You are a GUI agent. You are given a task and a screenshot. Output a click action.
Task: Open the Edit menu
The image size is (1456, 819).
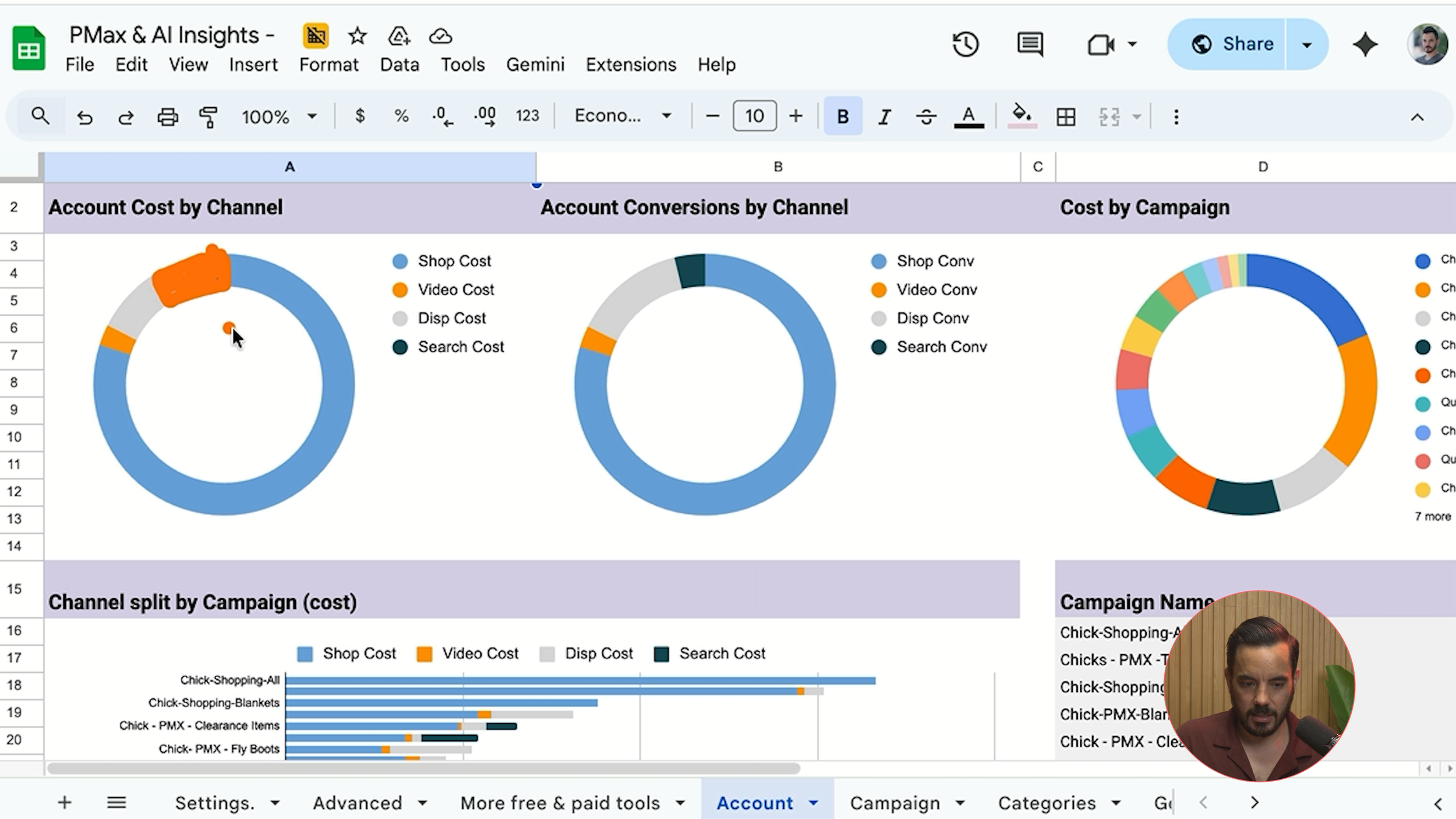[131, 65]
